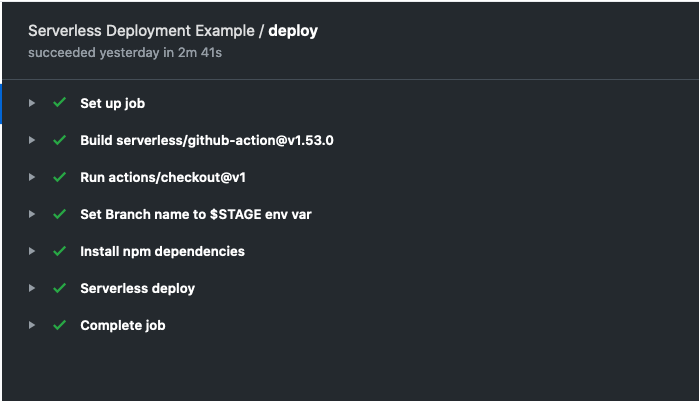This screenshot has height=401, width=699.
Task: Click the success checkmark for Build serverless/github-action
Action: [60, 140]
